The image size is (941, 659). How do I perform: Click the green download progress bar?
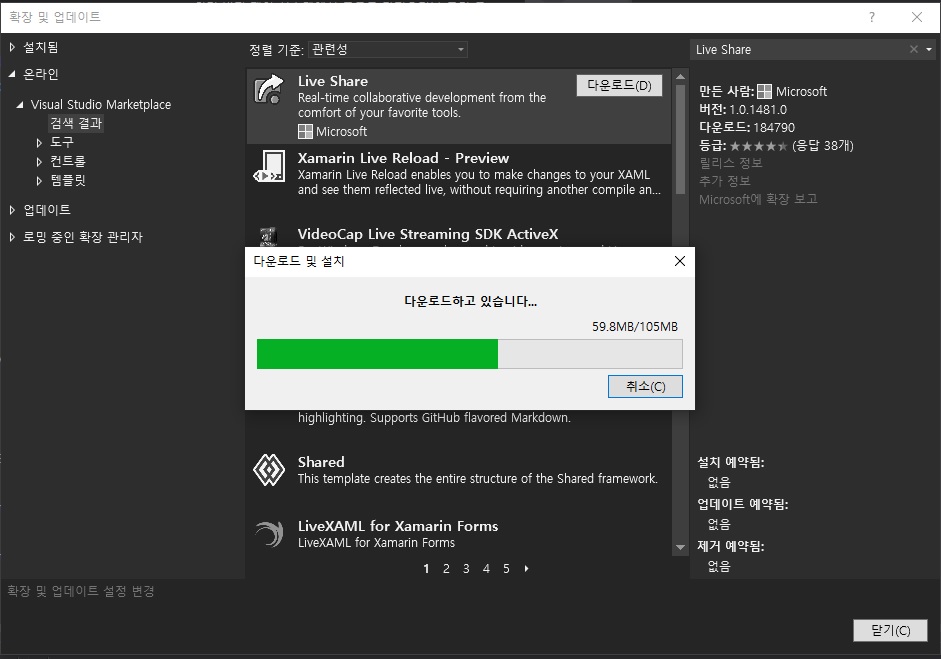pos(377,354)
